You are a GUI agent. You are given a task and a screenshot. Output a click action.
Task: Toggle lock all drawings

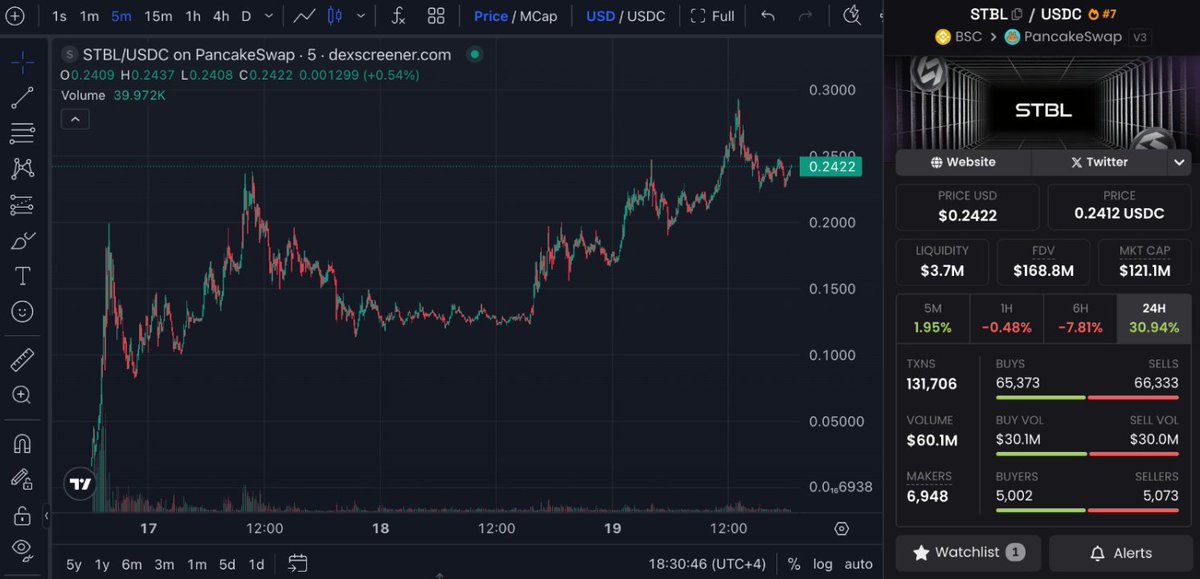click(x=22, y=516)
